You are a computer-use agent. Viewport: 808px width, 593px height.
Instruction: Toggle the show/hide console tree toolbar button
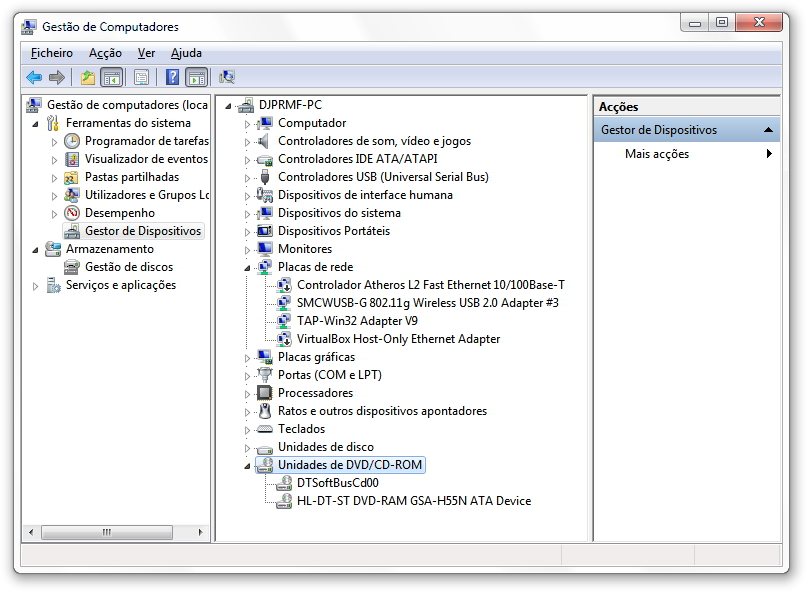tap(112, 77)
